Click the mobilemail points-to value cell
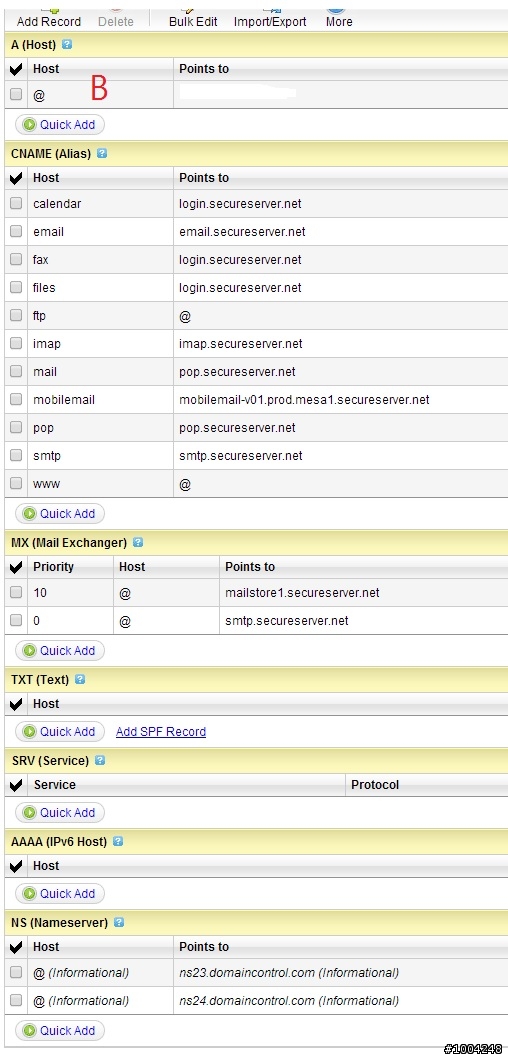 pyautogui.click(x=340, y=400)
